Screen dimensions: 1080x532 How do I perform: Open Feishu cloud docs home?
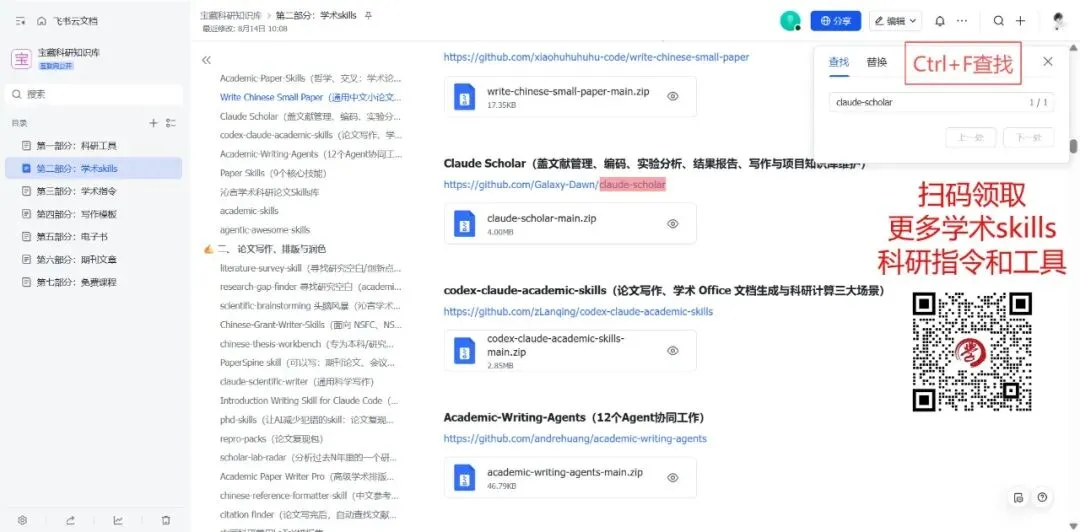(x=68, y=21)
